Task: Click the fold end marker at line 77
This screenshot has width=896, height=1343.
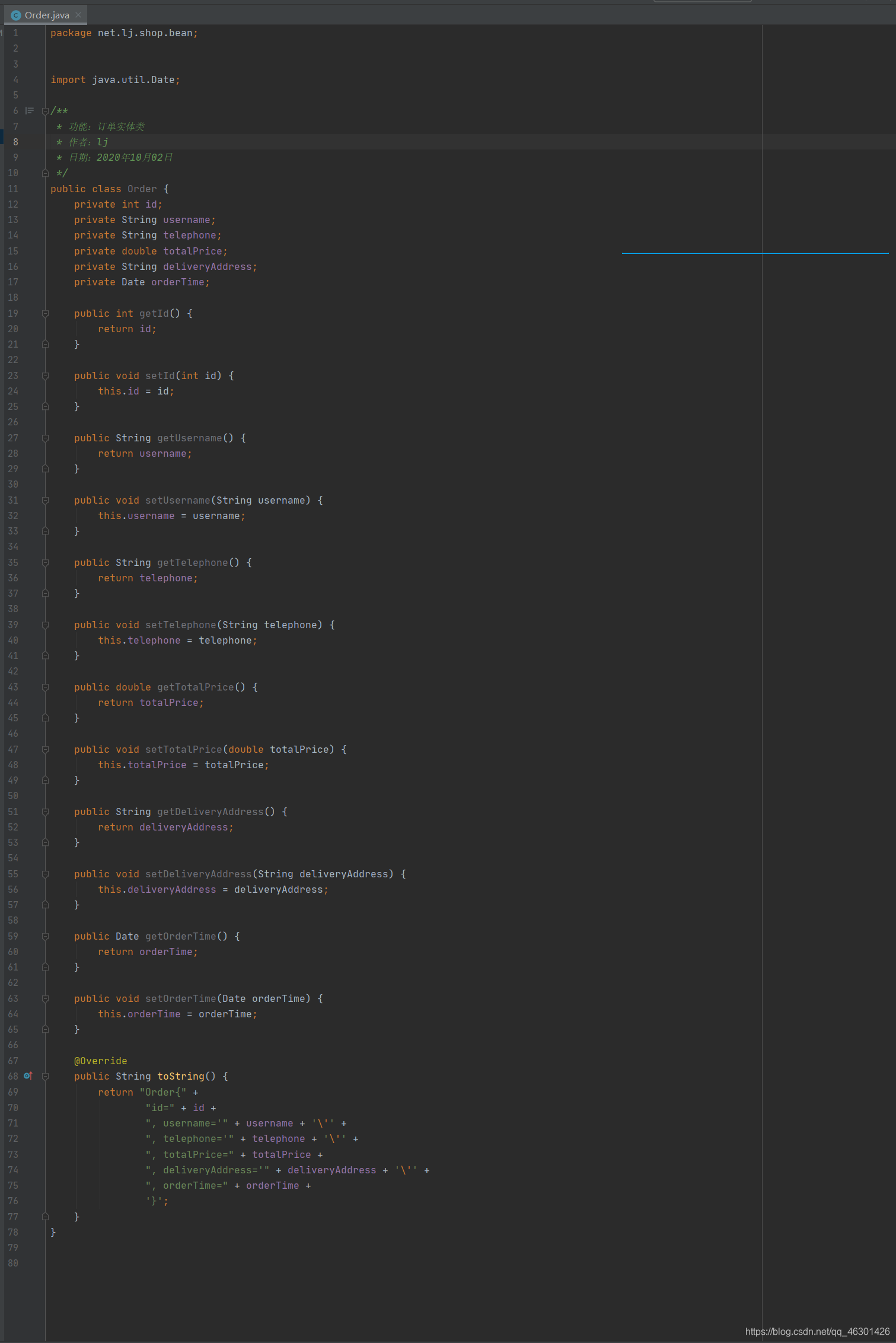Action: 45,1216
